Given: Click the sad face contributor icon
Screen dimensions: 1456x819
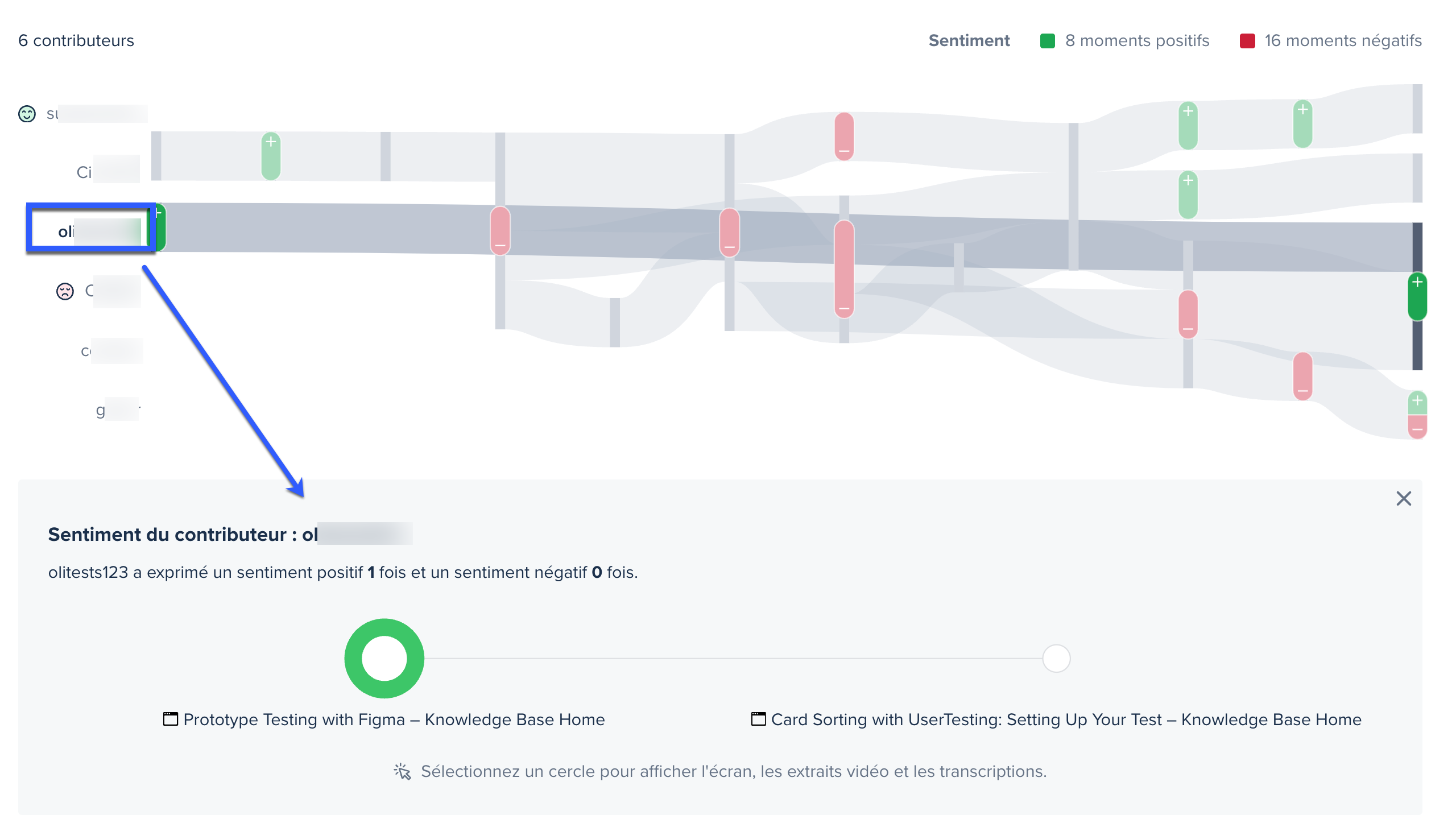Looking at the screenshot, I should [x=65, y=291].
